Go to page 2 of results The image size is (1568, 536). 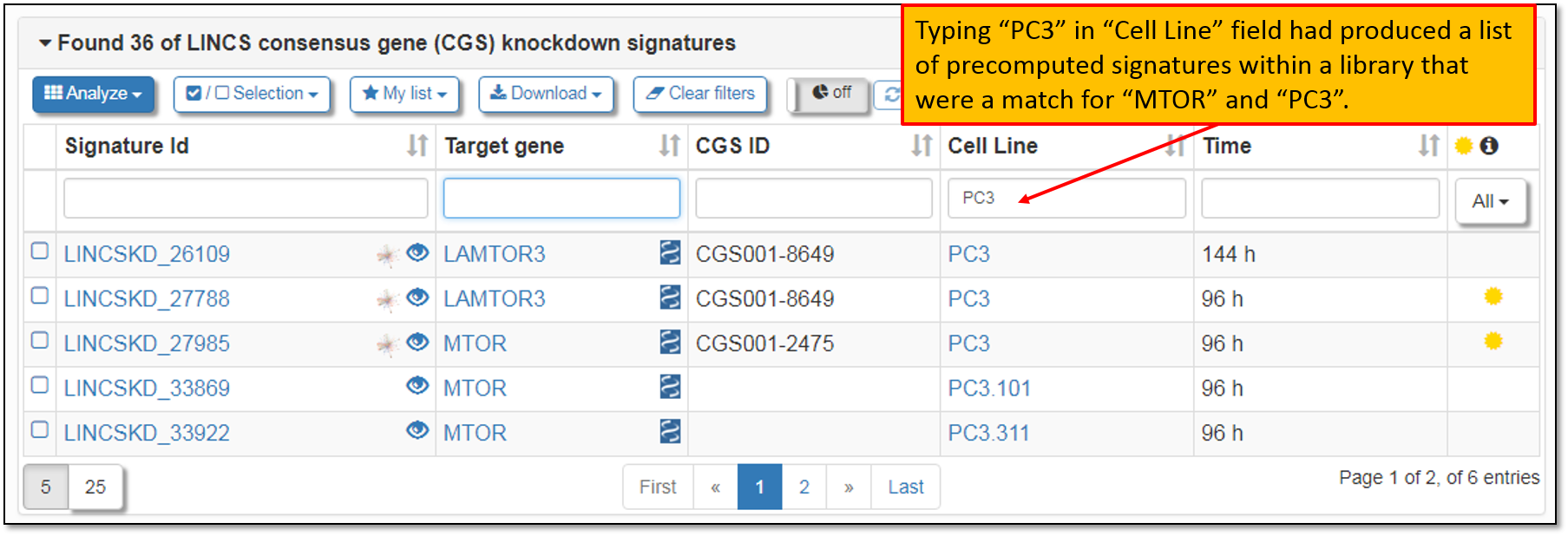[x=804, y=487]
